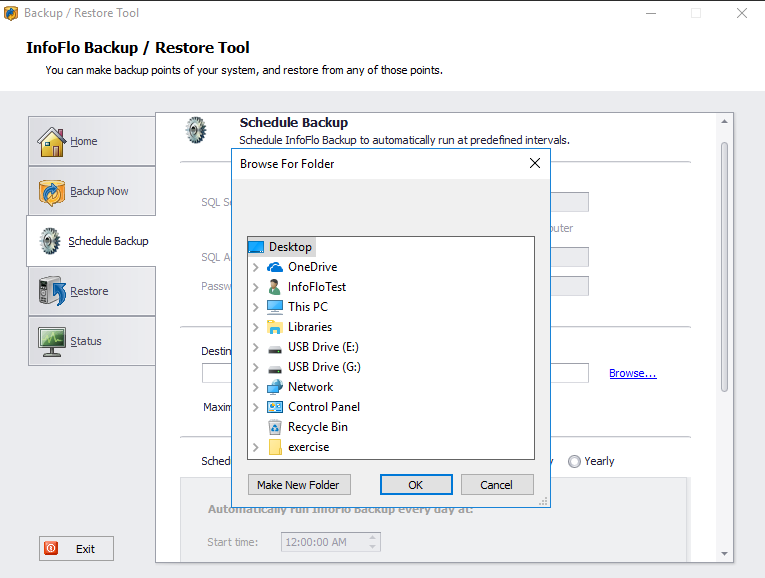The width and height of the screenshot is (765, 578).
Task: Click the USB Drive (E:) icon
Action: click(x=275, y=347)
